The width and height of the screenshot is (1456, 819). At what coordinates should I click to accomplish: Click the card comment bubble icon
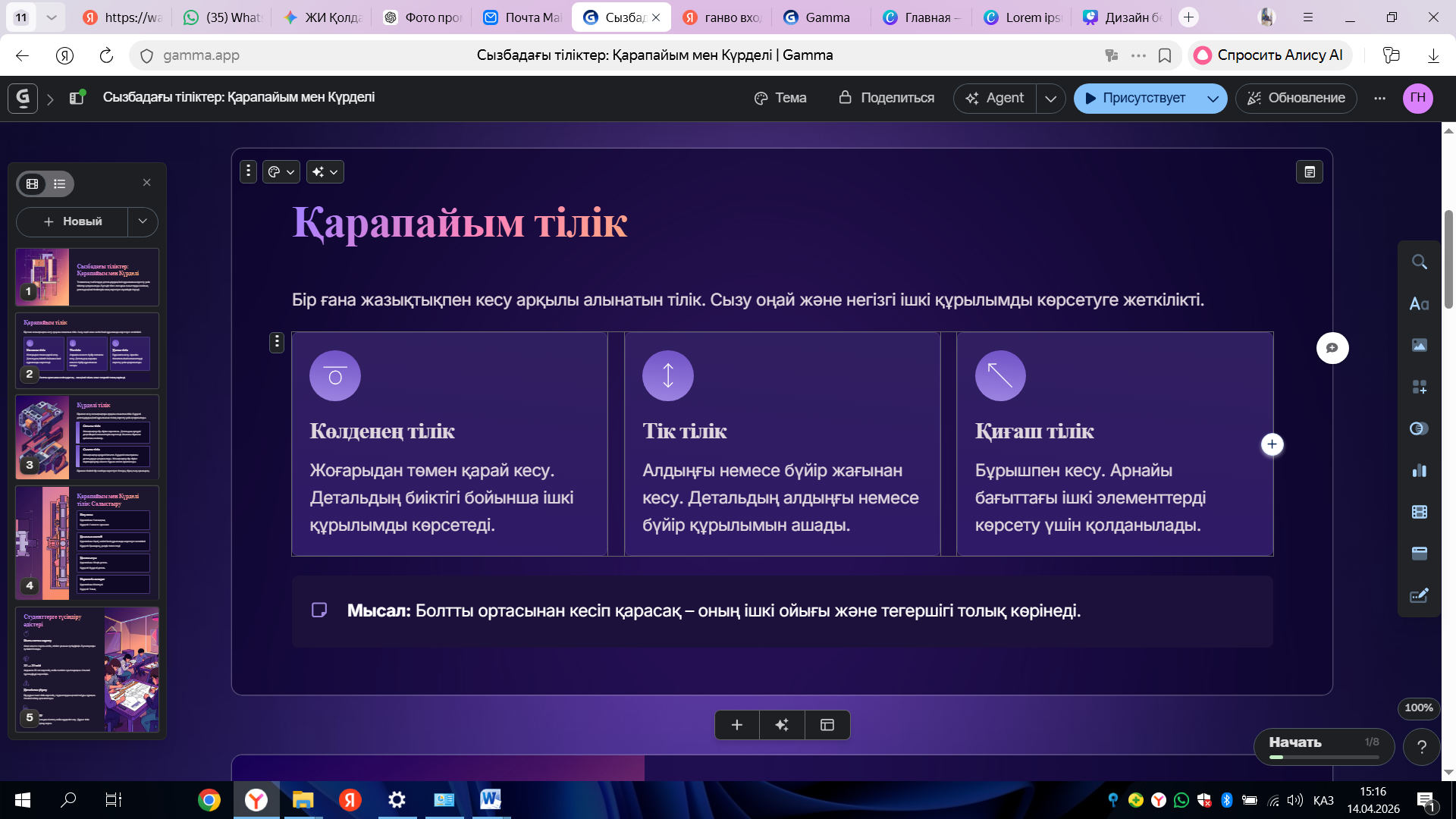click(x=1332, y=348)
